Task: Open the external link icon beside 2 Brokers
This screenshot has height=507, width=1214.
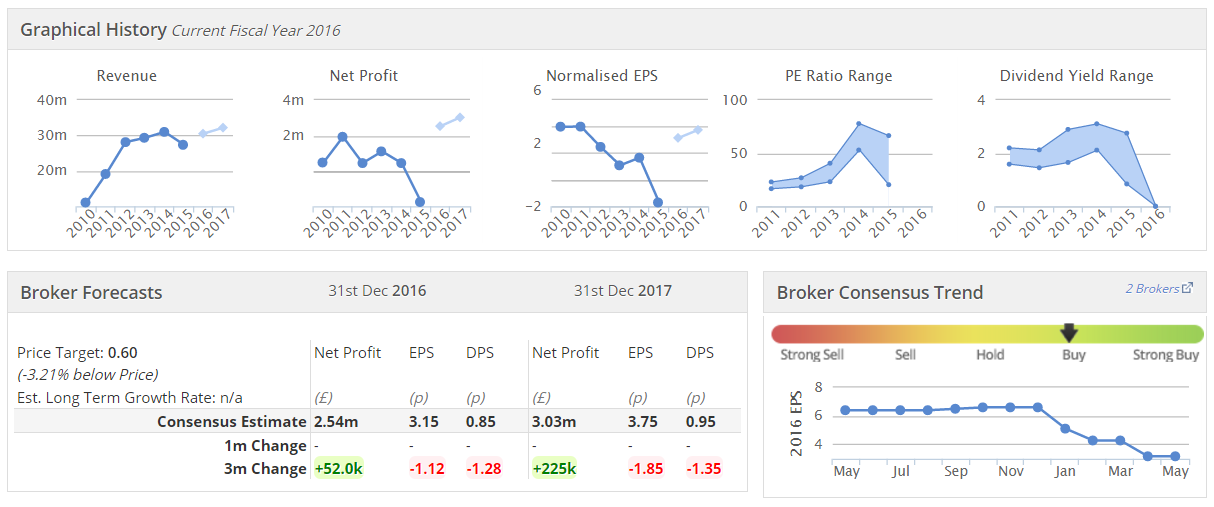Action: point(1187,289)
